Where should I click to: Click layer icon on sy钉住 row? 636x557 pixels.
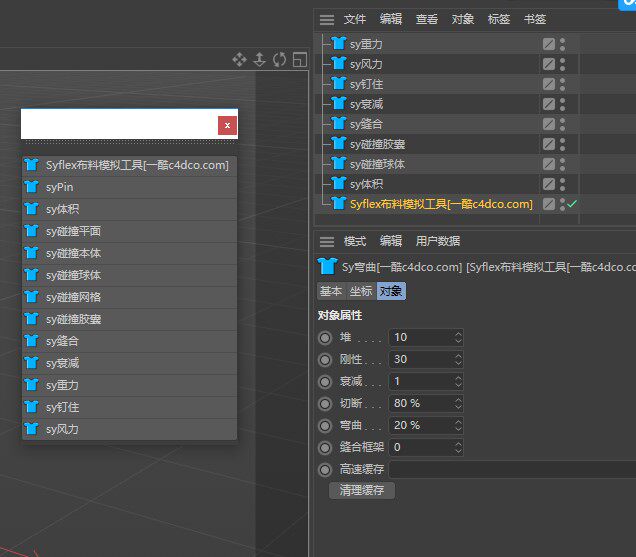click(x=549, y=84)
